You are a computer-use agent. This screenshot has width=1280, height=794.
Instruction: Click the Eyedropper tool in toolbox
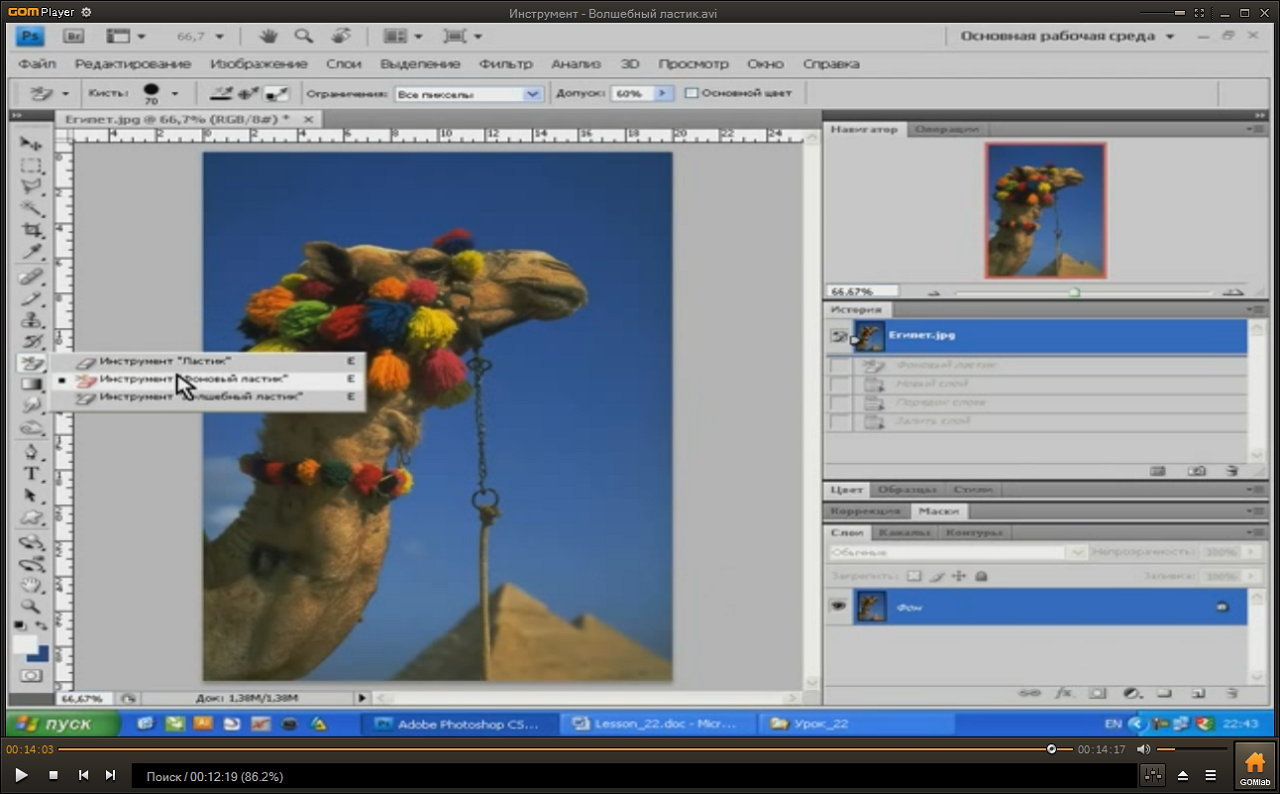32,252
